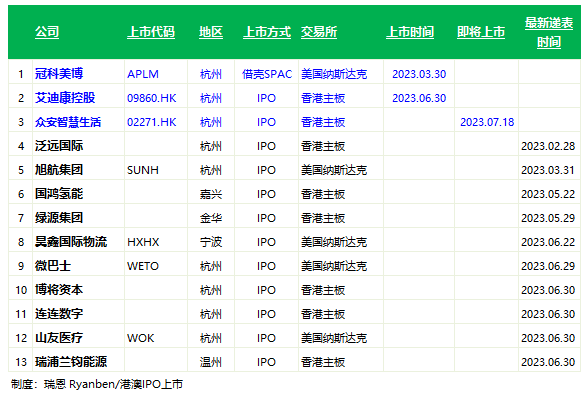Click the 09860.HK stock code

click(152, 98)
